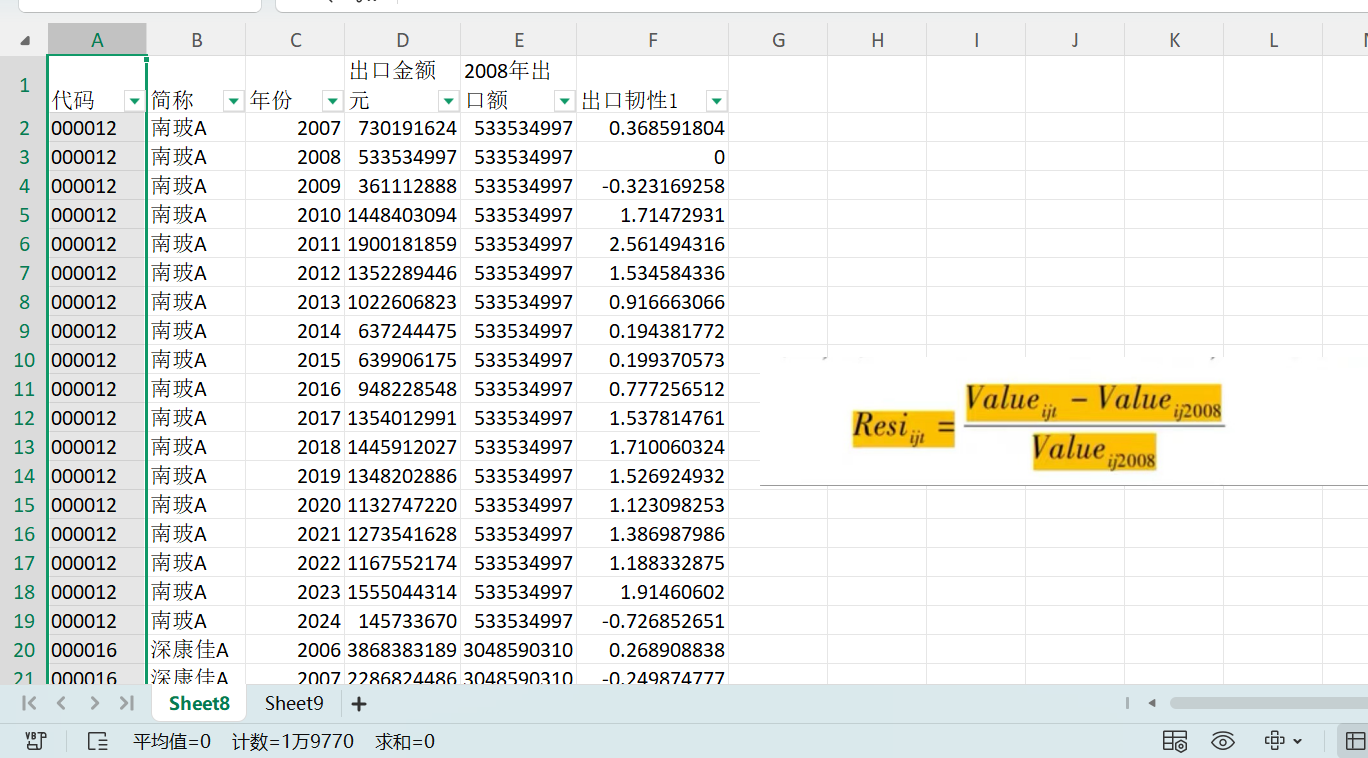Toggle the eye protection mode icon

pos(1222,741)
